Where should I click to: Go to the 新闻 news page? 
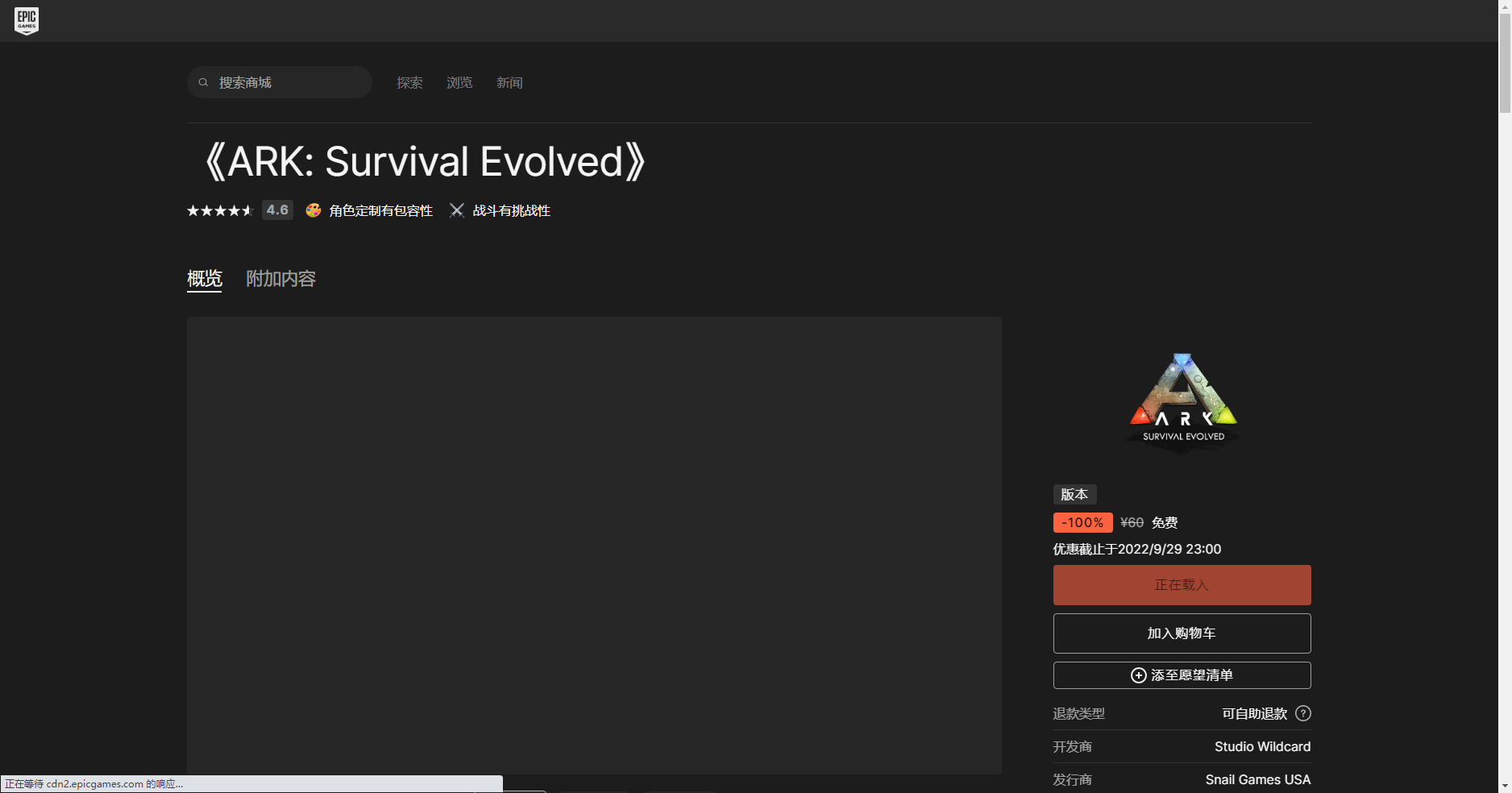(509, 83)
